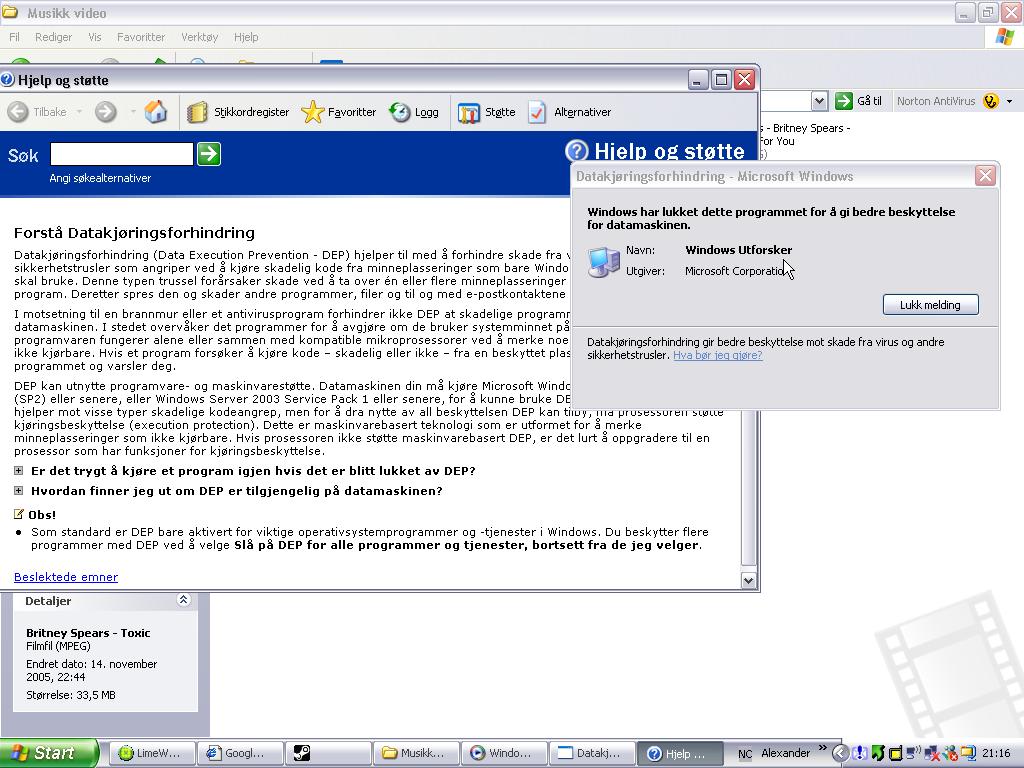Open the Logg history icon
The width and height of the screenshot is (1024, 768).
pos(414,112)
